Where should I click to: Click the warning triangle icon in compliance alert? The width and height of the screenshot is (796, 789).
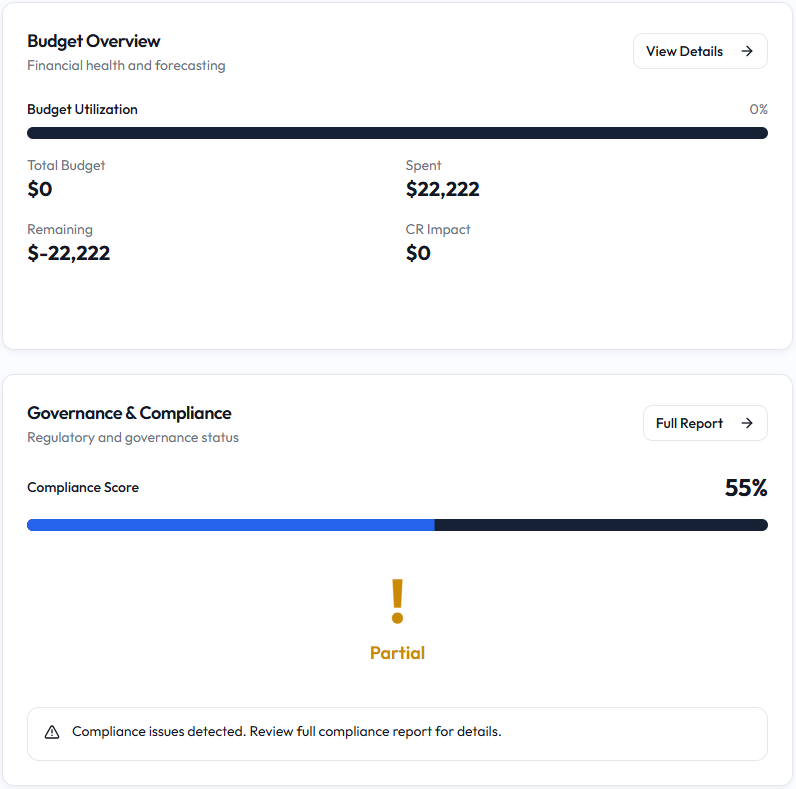coord(52,732)
